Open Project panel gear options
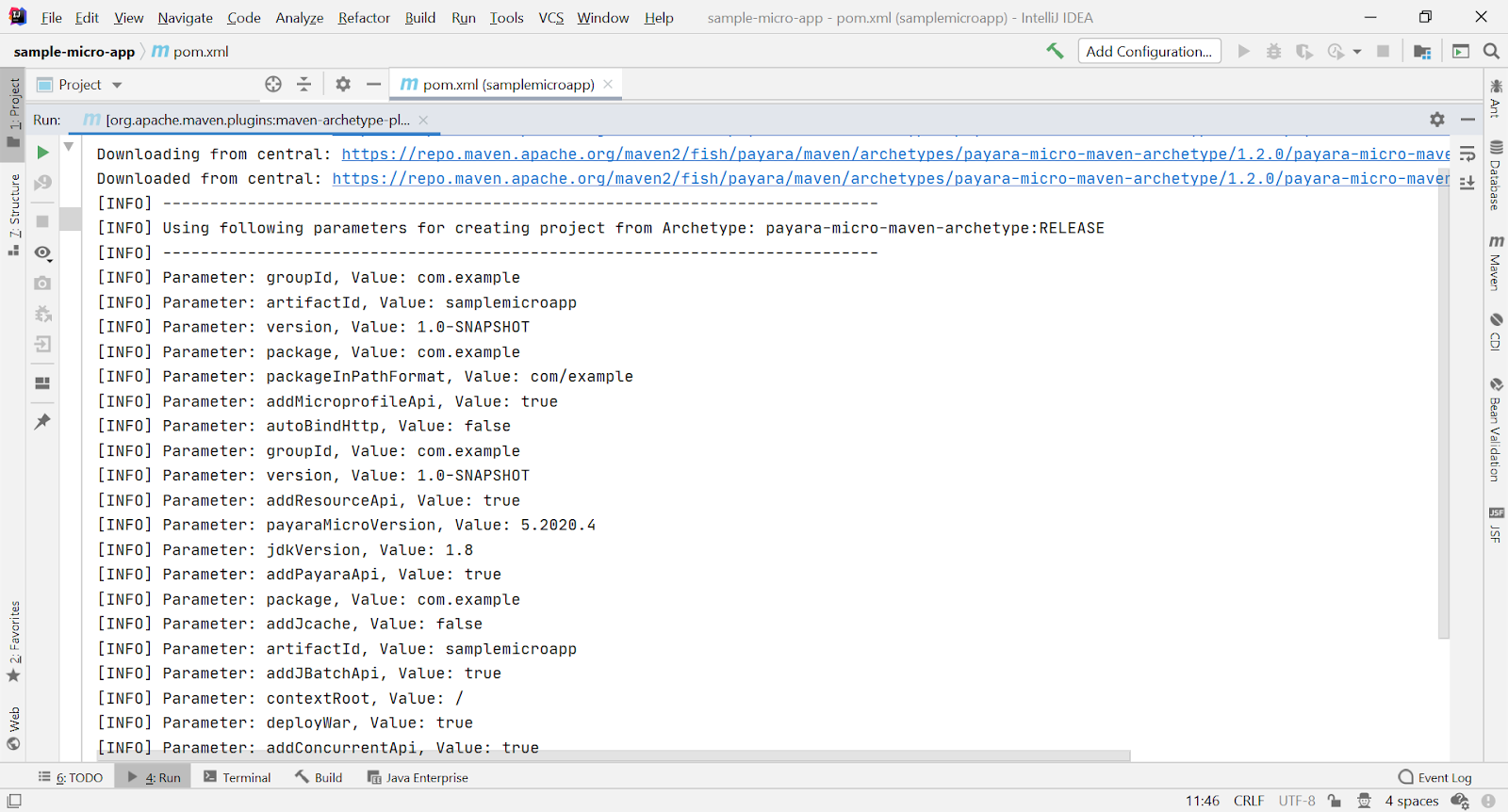The width and height of the screenshot is (1508, 812). 343,85
